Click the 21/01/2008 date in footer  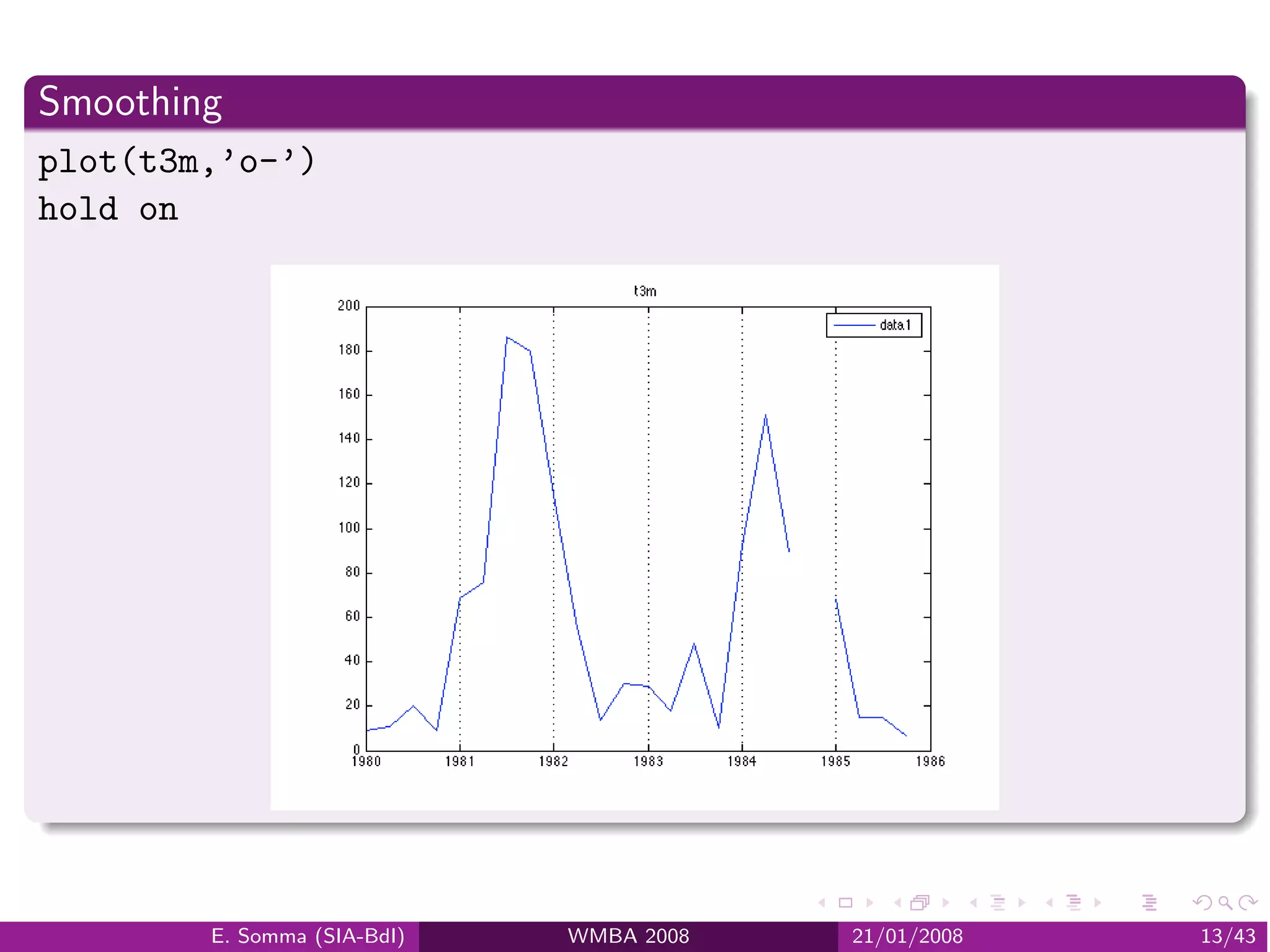pos(907,936)
